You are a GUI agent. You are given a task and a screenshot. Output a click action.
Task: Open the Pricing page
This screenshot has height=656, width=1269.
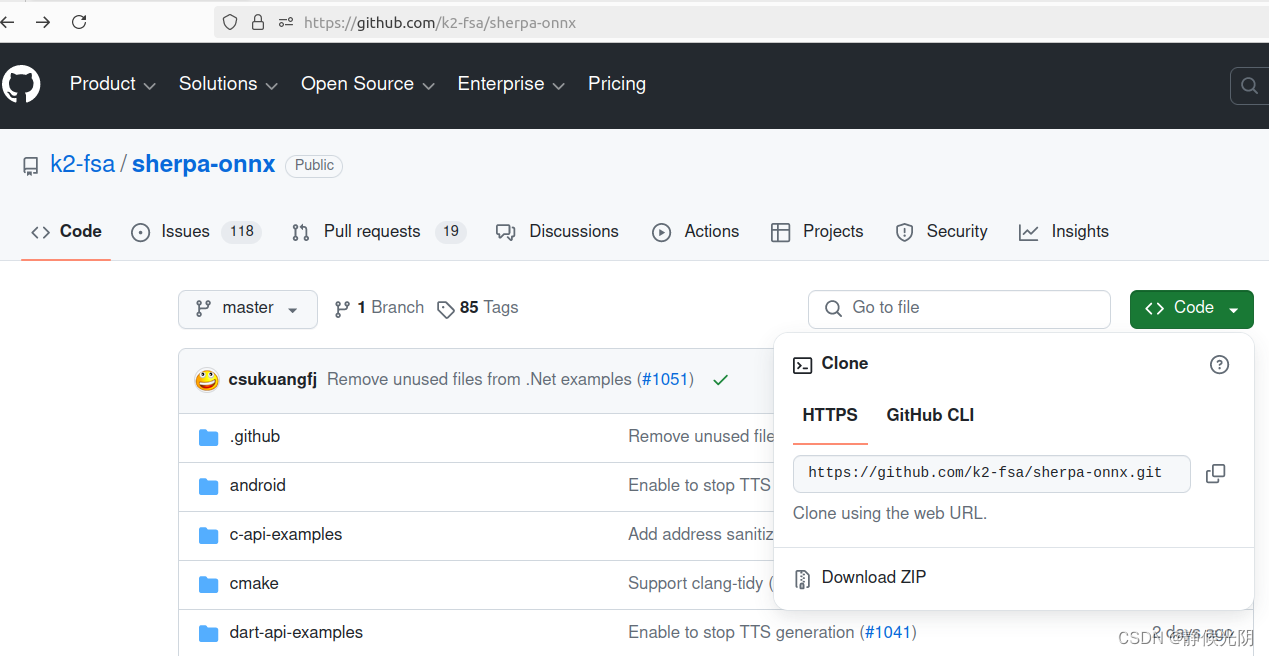[617, 84]
